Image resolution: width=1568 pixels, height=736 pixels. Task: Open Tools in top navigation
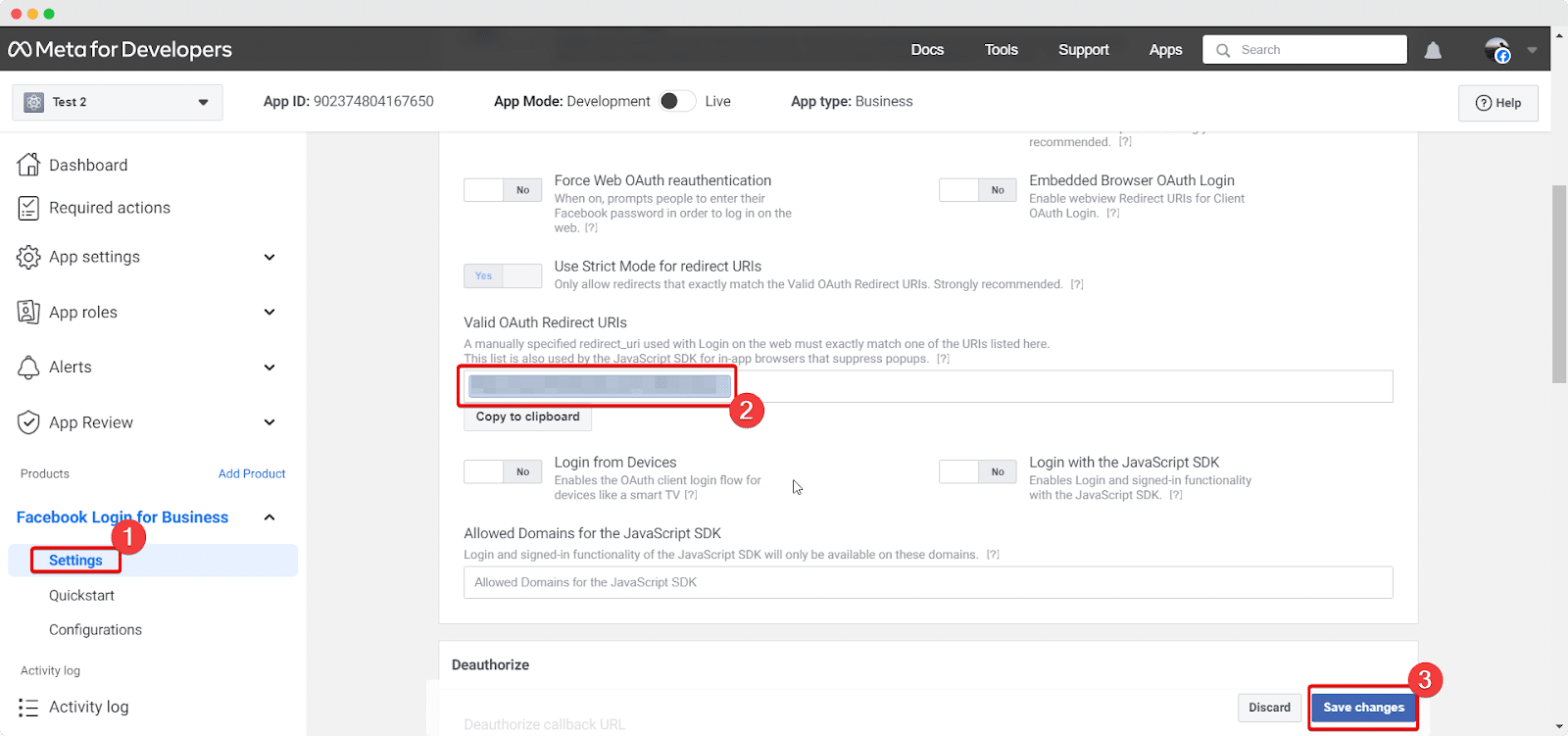tap(1002, 50)
